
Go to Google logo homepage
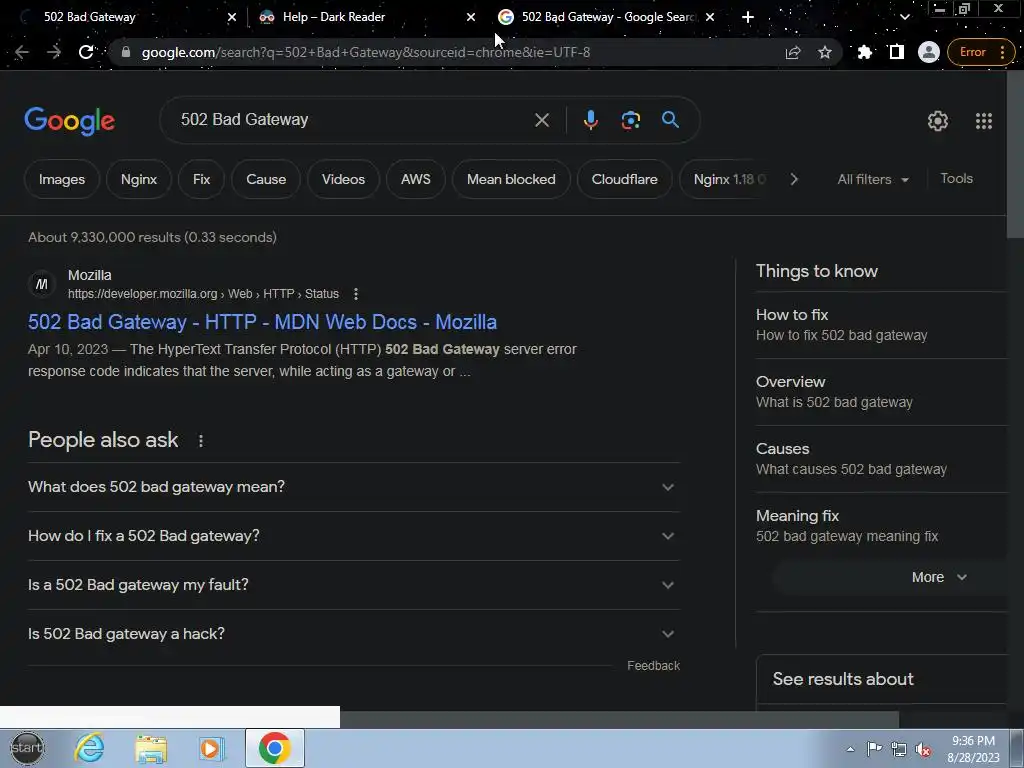(x=70, y=121)
